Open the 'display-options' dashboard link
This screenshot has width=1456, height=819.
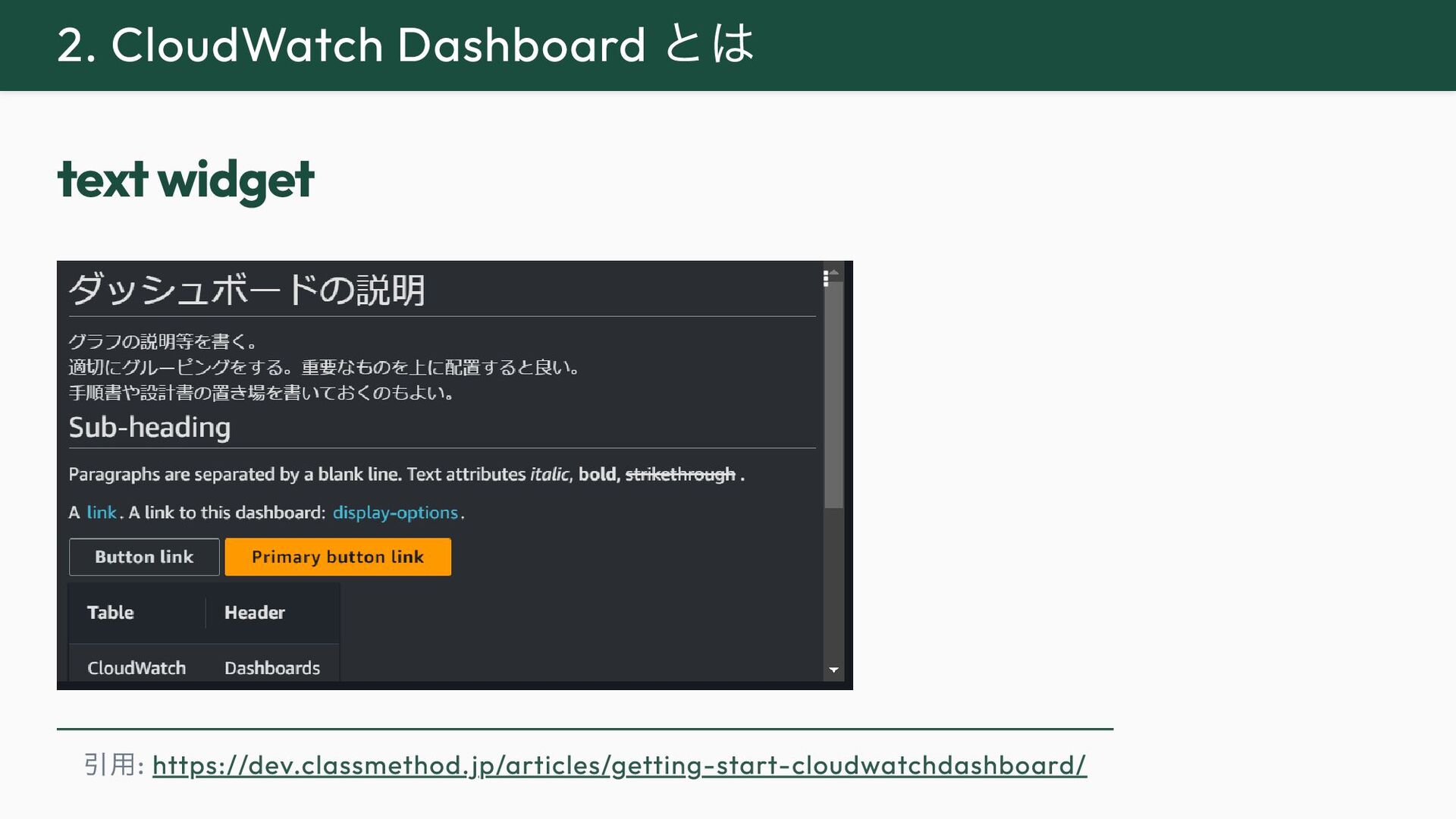[x=395, y=513]
